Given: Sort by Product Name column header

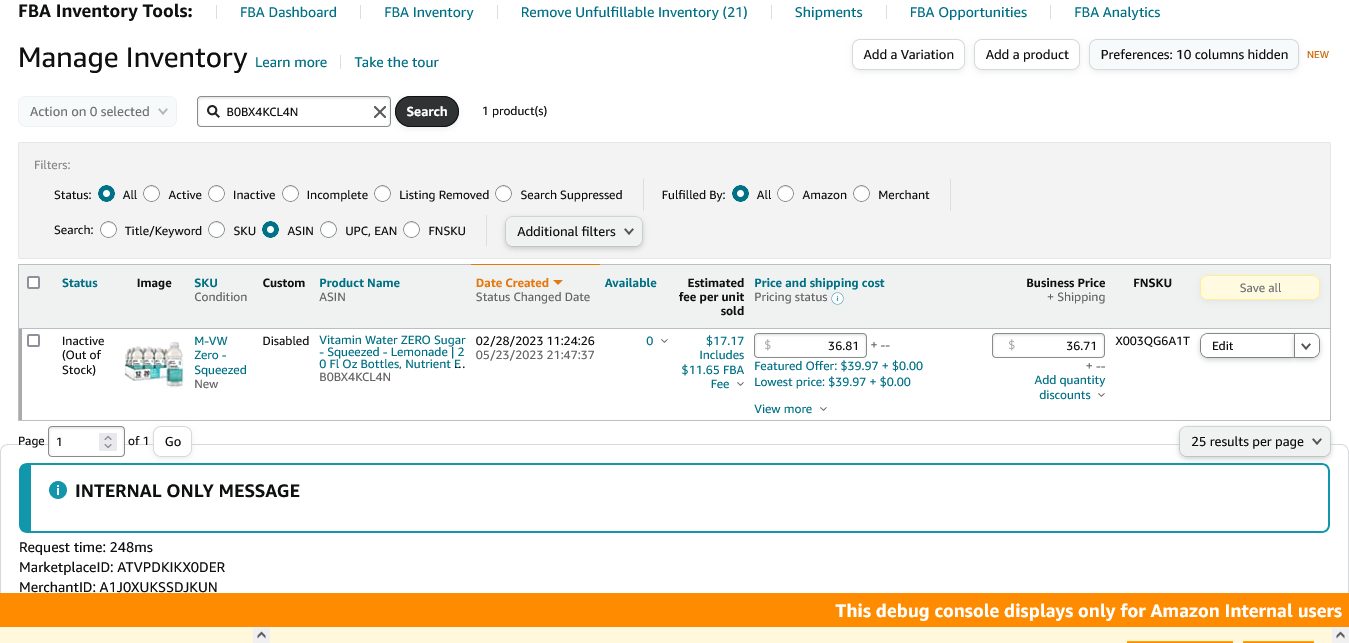Looking at the screenshot, I should [359, 283].
